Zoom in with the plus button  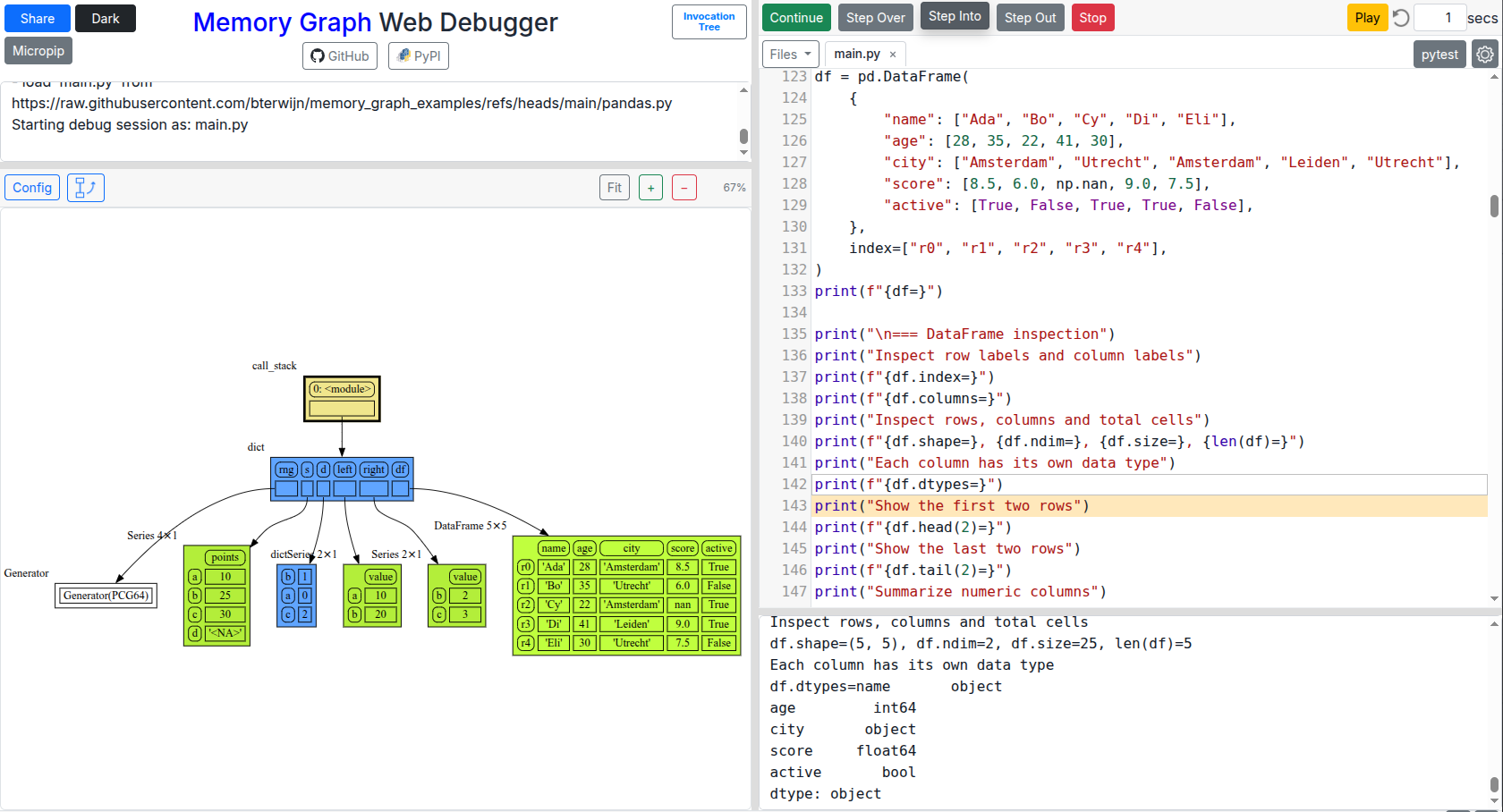(x=650, y=188)
